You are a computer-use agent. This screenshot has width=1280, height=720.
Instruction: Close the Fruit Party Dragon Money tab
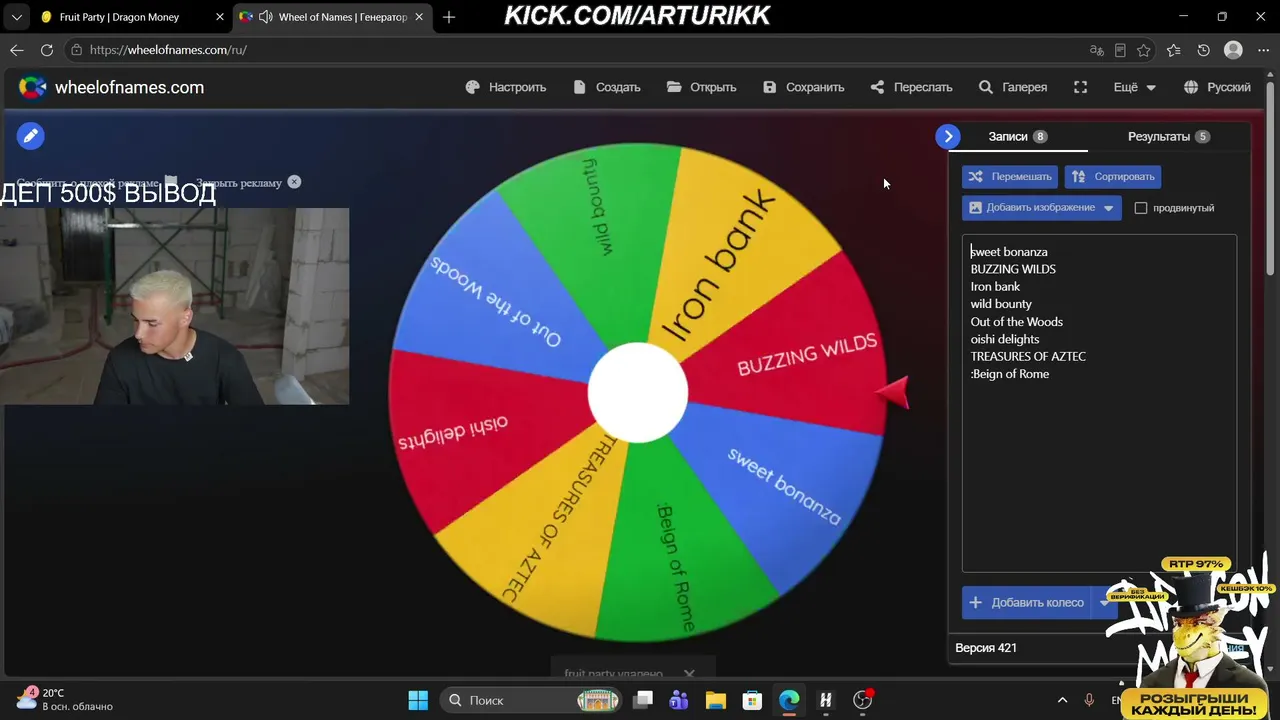coord(220,17)
